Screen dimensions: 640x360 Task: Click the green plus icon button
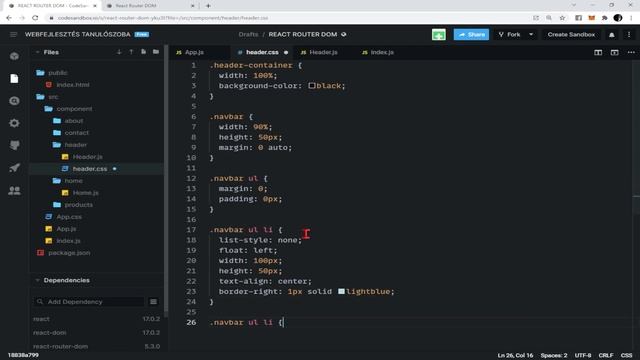[439, 35]
